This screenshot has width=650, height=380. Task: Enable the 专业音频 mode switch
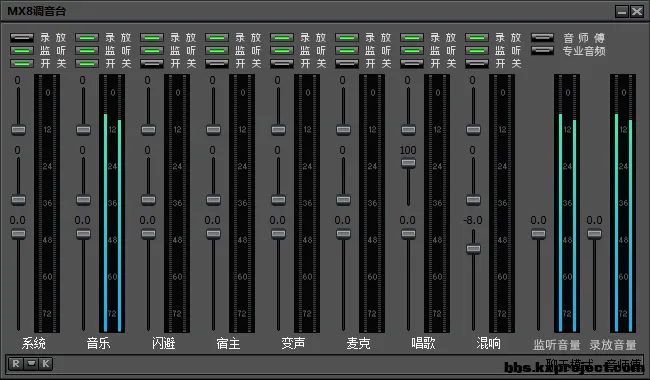click(542, 51)
